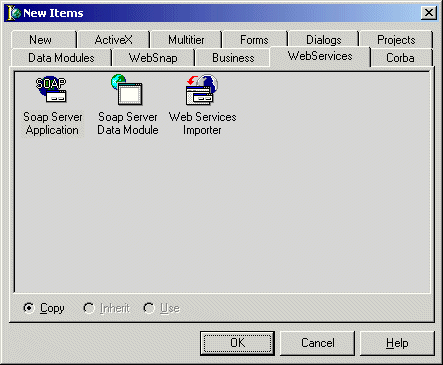Open the Multitier tab
Image resolution: width=443 pixels, height=365 pixels.
[x=186, y=40]
